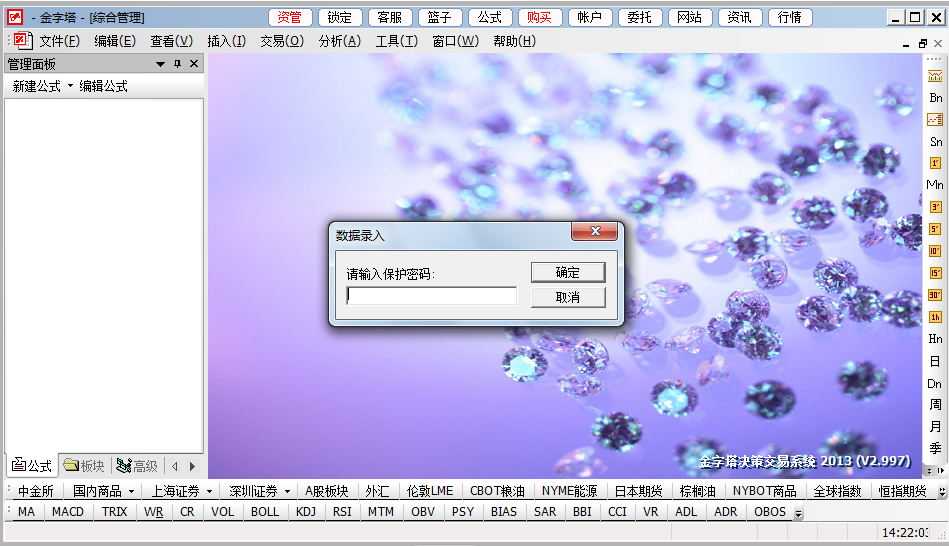Switch to the 公式 panel tab
949x546 pixels.
click(x=32, y=465)
